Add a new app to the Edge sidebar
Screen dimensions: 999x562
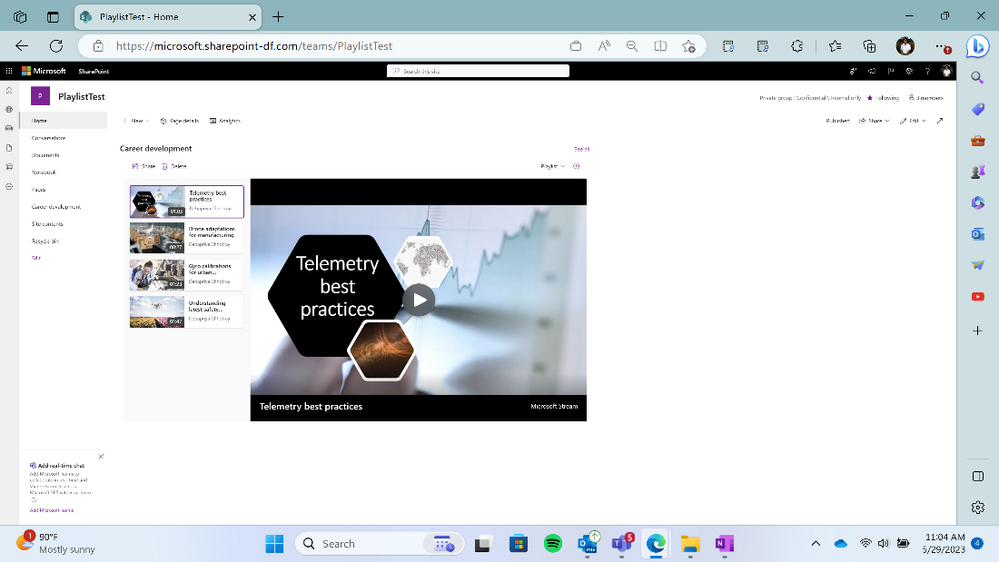point(977,331)
